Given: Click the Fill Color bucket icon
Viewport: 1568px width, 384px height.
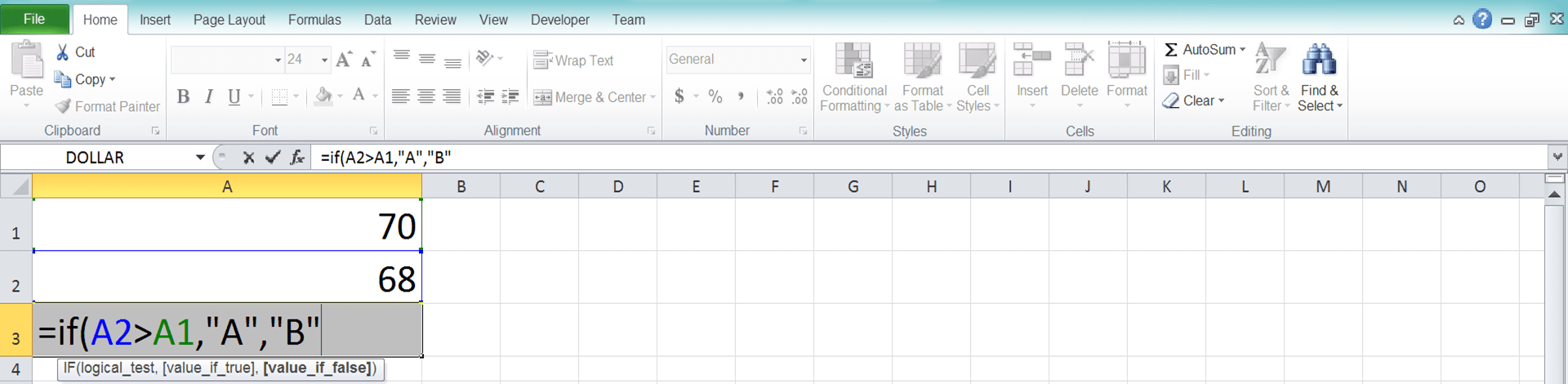Looking at the screenshot, I should (323, 96).
